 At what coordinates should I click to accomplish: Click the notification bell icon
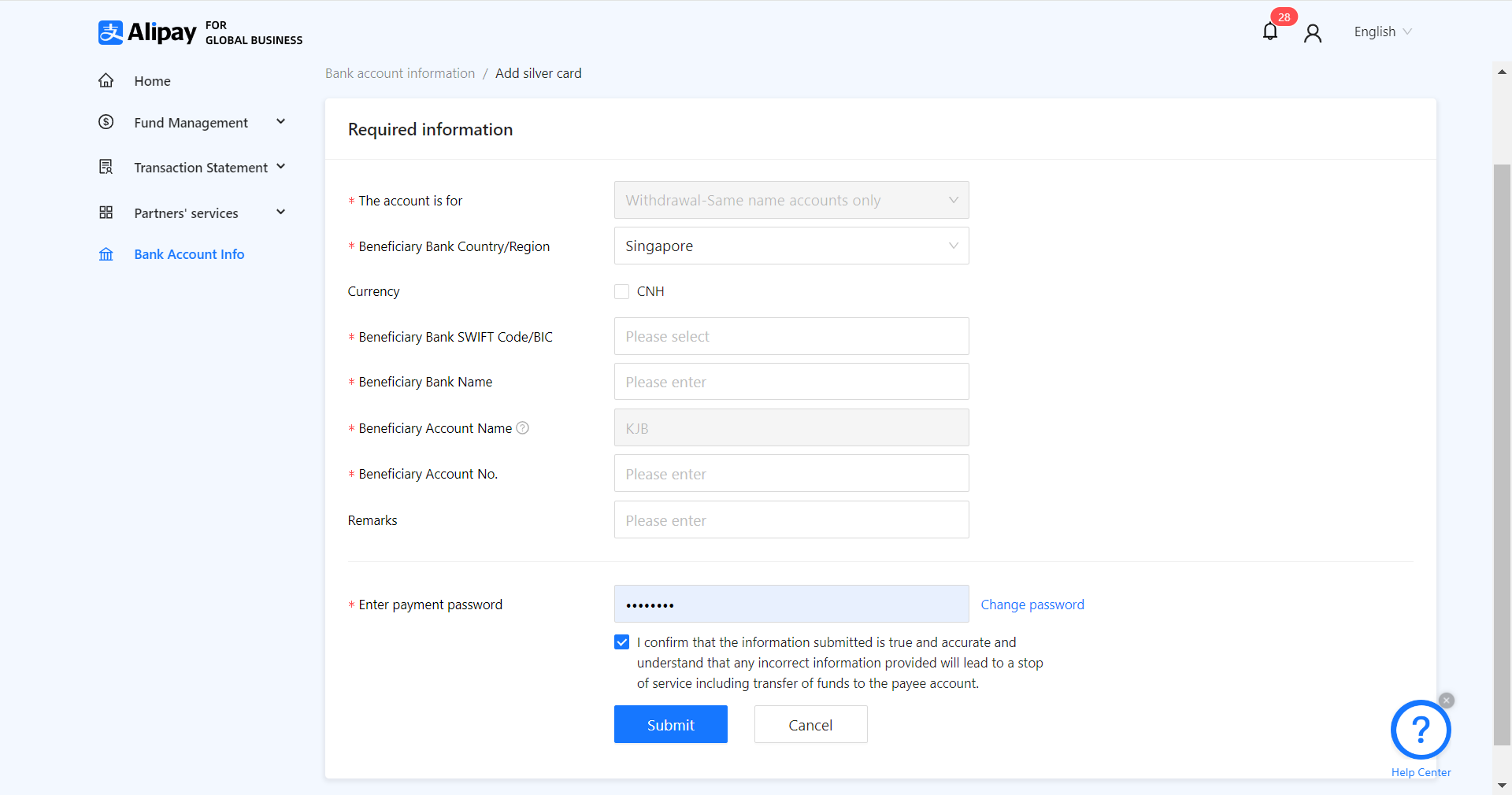click(x=1269, y=31)
